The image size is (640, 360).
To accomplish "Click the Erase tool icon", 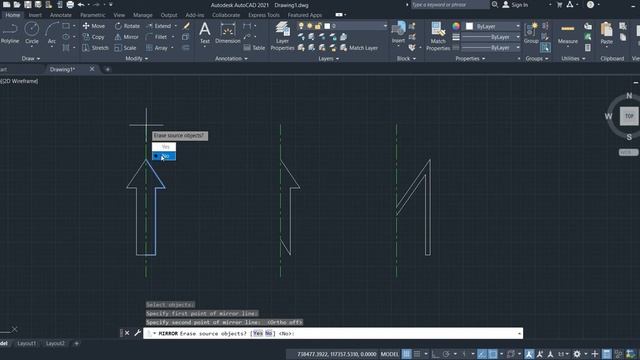I will [186, 26].
